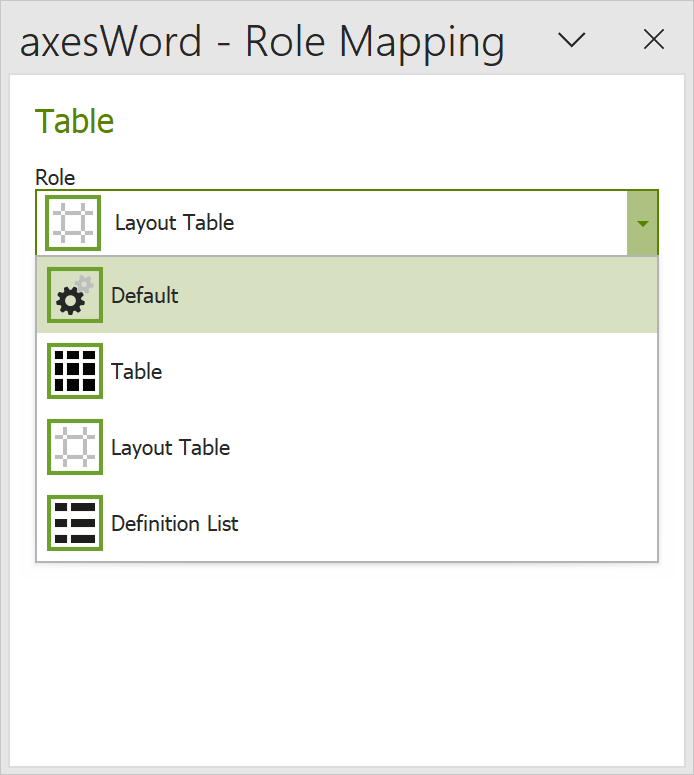Image resolution: width=694 pixels, height=775 pixels.
Task: Click the black grid Table icon
Action: pos(75,371)
